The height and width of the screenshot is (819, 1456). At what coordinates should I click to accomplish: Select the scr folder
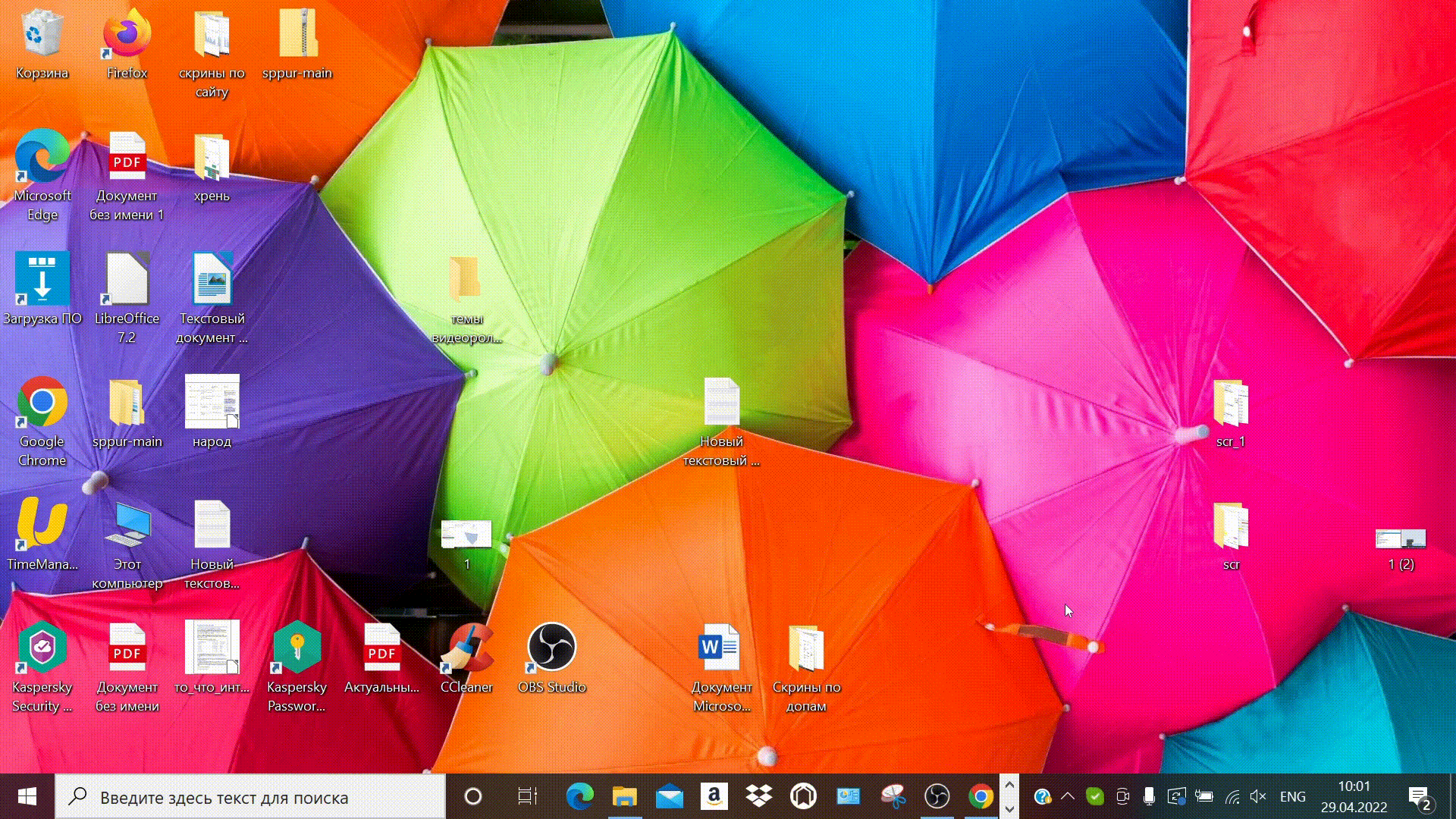[1231, 535]
